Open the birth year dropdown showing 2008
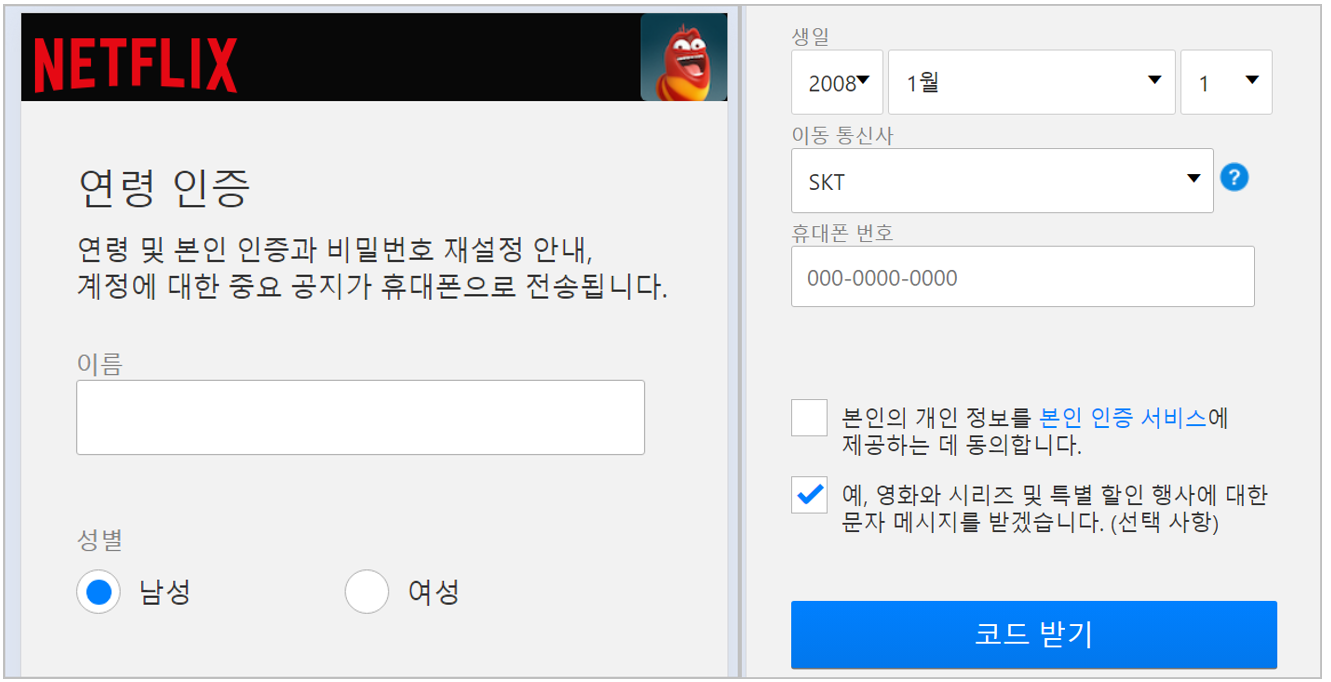Screen dimensions: 1331x682 coord(837,82)
